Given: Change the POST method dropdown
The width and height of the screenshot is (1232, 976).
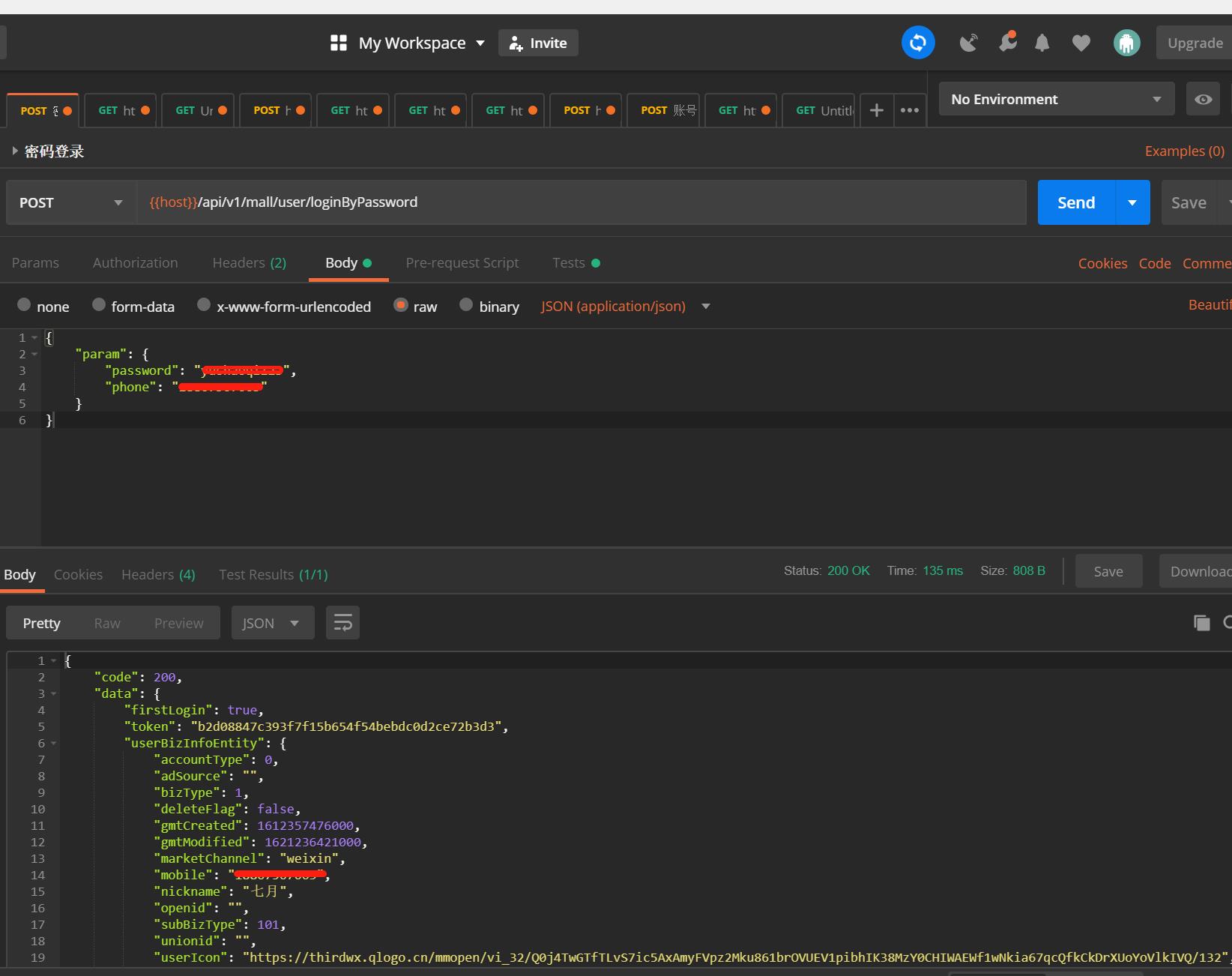Looking at the screenshot, I should tap(71, 202).
